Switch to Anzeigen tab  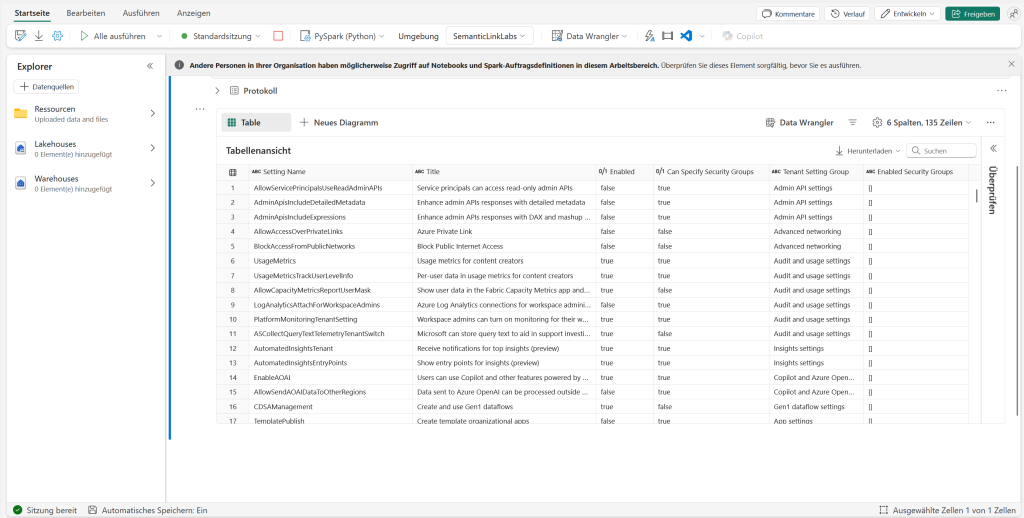click(x=193, y=13)
